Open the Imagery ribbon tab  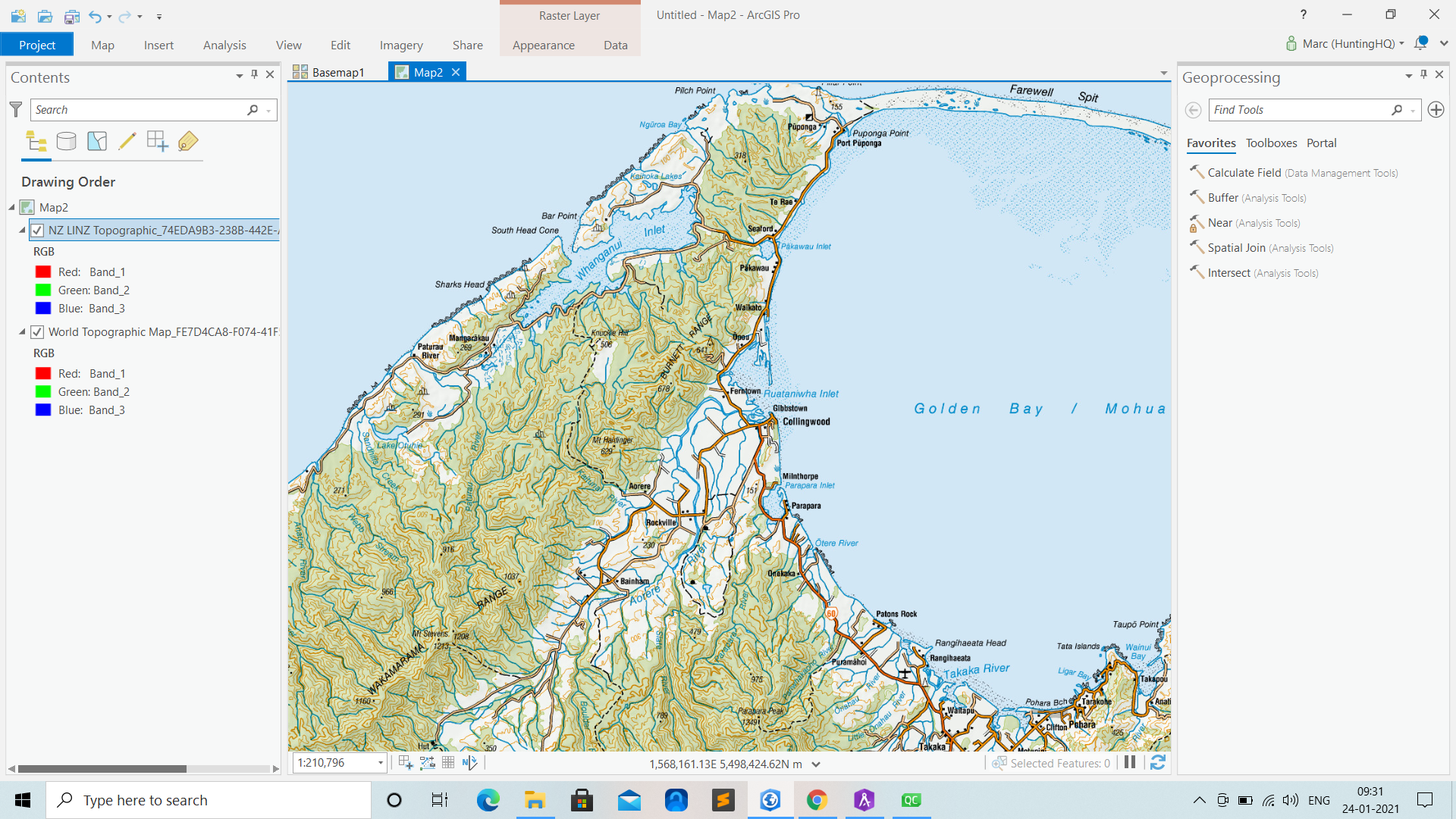[401, 45]
